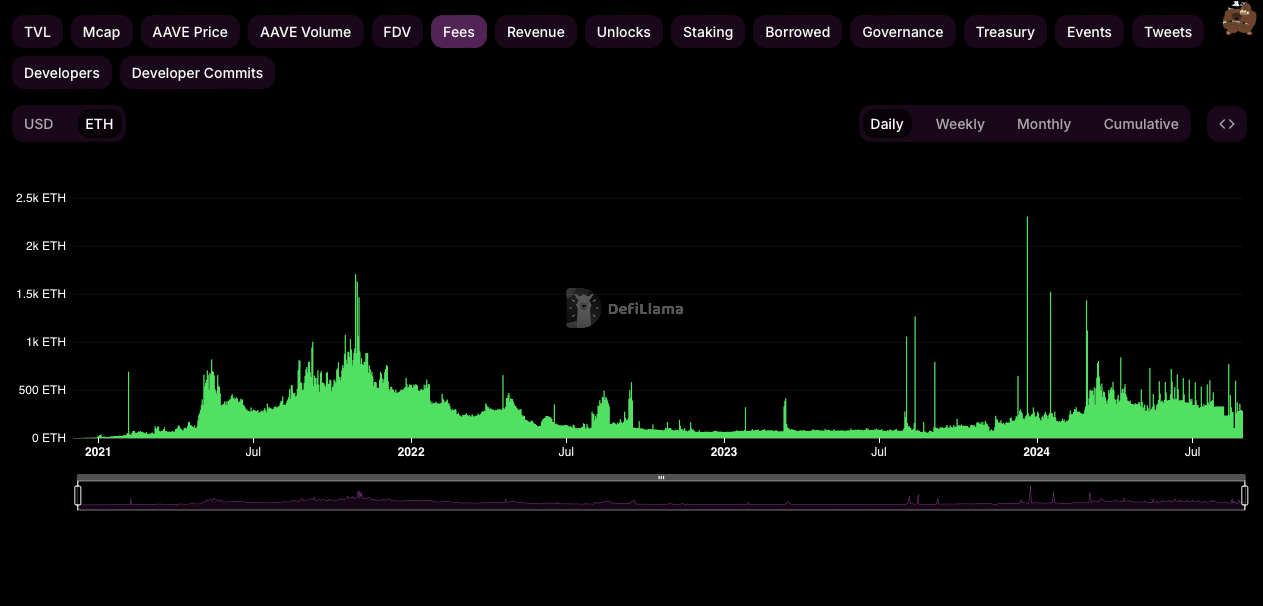The height and width of the screenshot is (606, 1263).
Task: Select the Daily interval
Action: (886, 124)
